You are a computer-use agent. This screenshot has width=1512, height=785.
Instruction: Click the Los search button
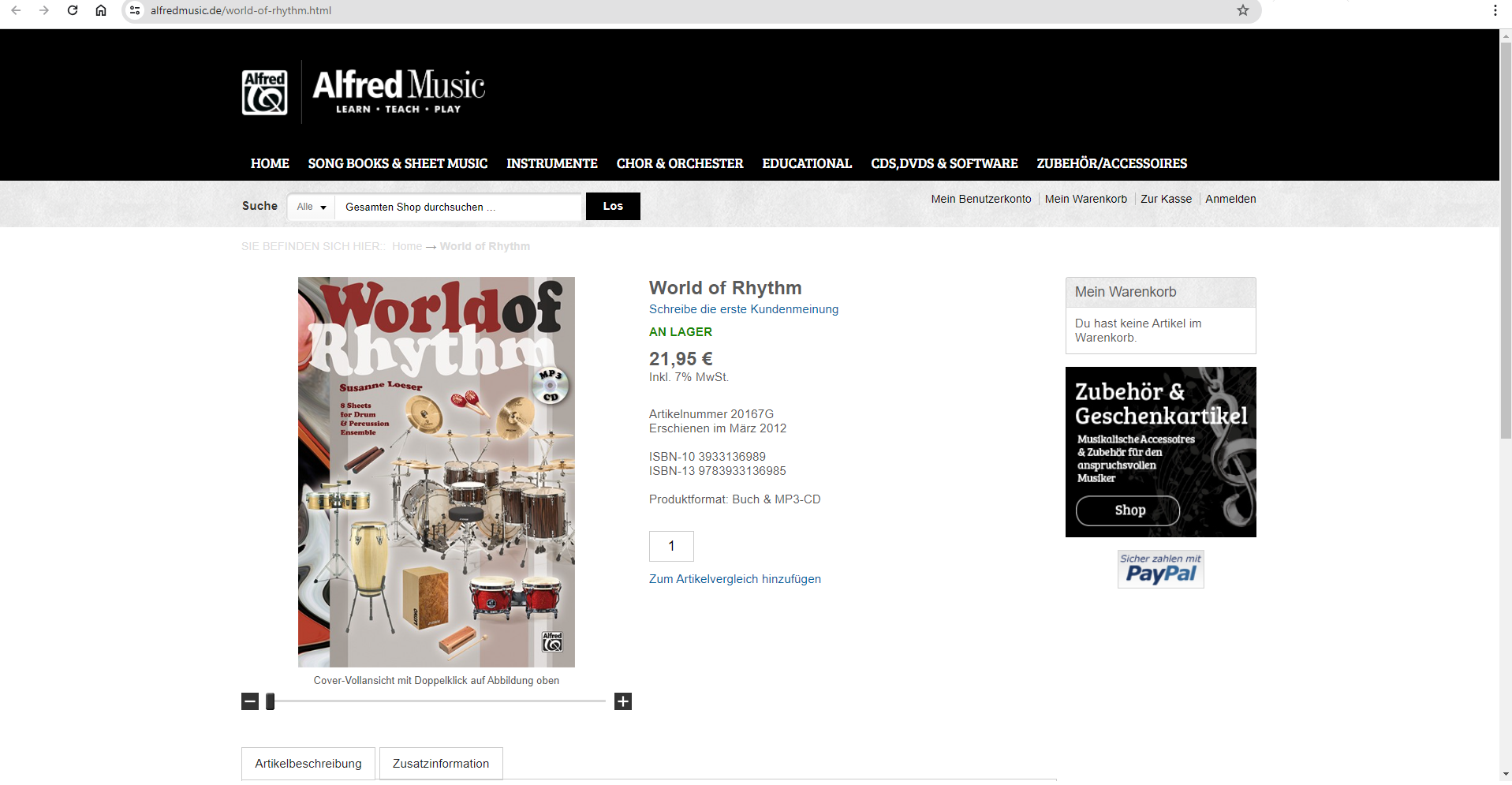613,206
